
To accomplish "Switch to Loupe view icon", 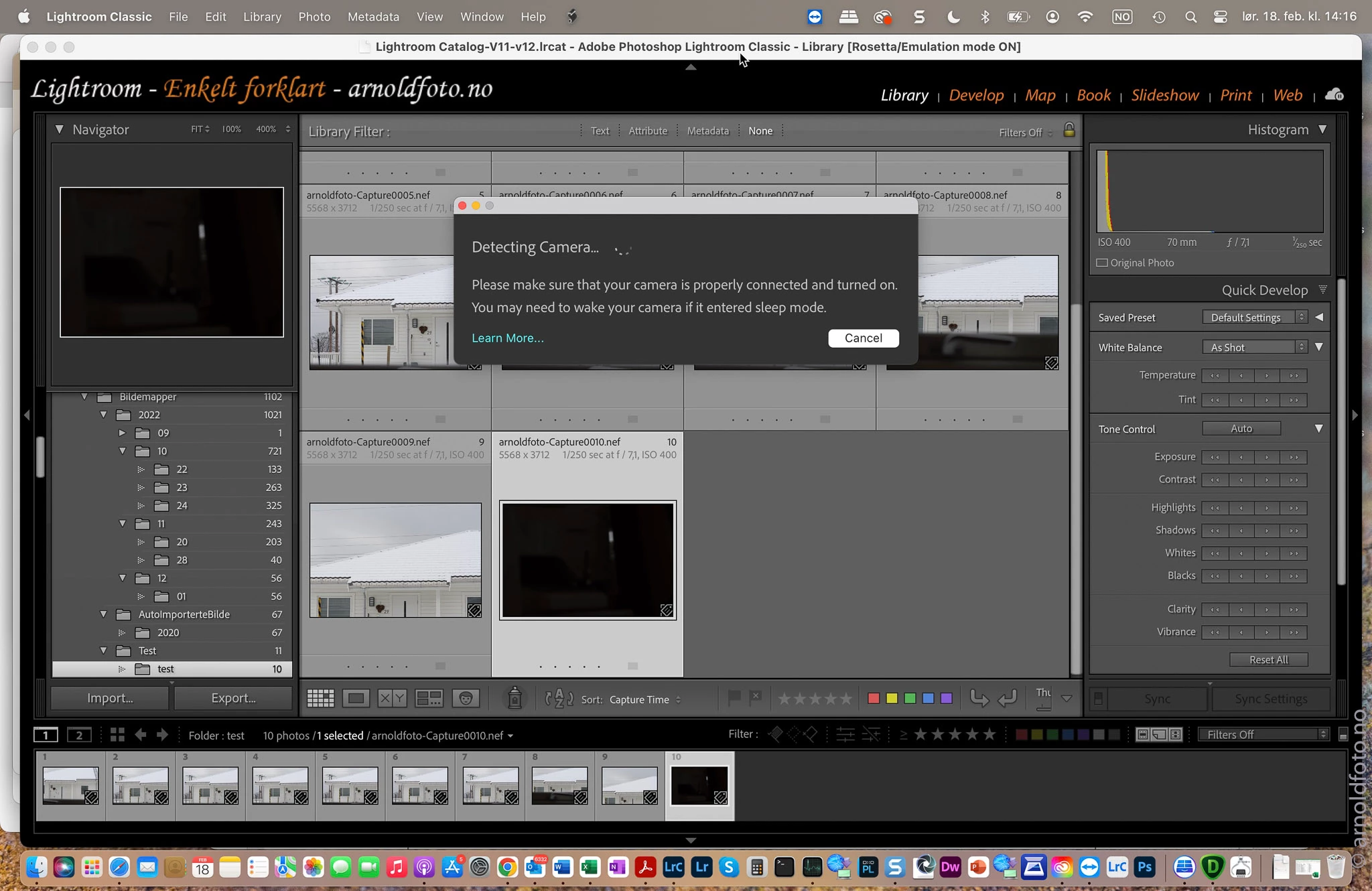I will click(x=356, y=699).
